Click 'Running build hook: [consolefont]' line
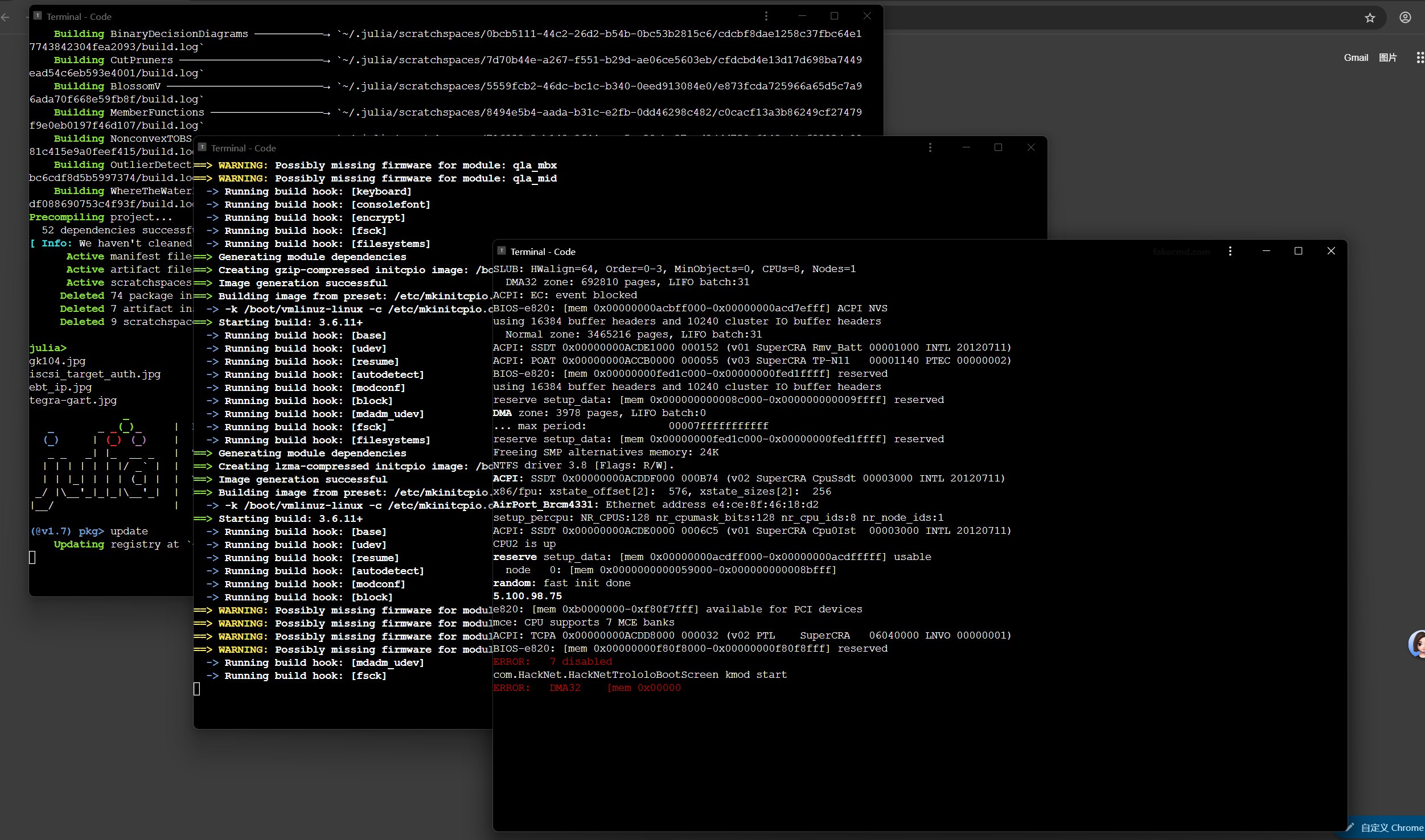Viewport: 1425px width, 840px height. coord(318,204)
